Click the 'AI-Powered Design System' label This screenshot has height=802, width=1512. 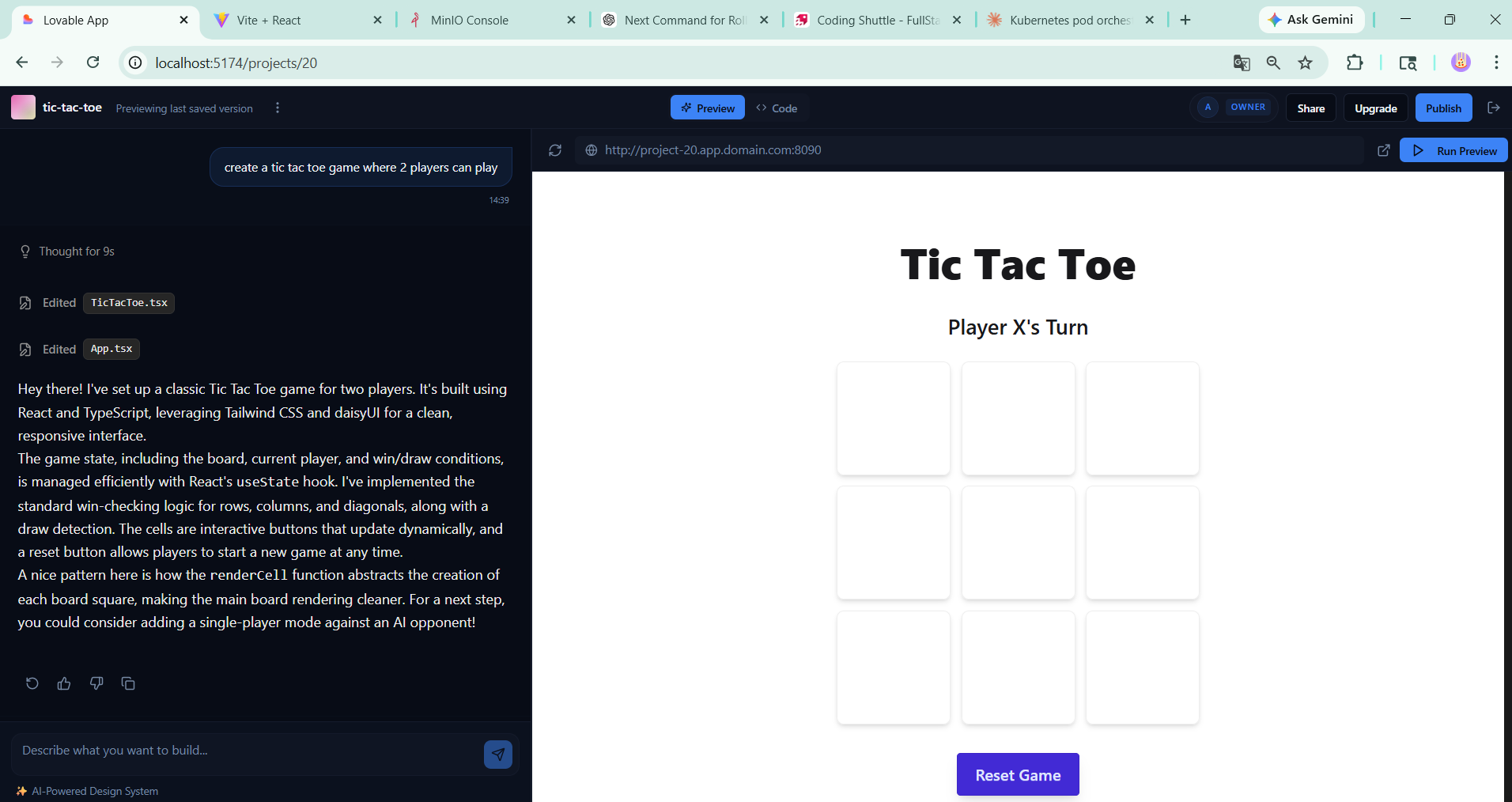point(95,791)
